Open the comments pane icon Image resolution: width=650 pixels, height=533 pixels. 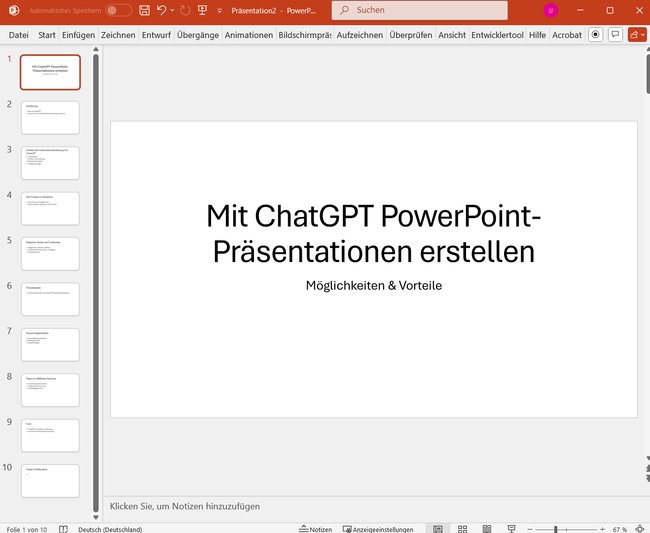tap(615, 35)
